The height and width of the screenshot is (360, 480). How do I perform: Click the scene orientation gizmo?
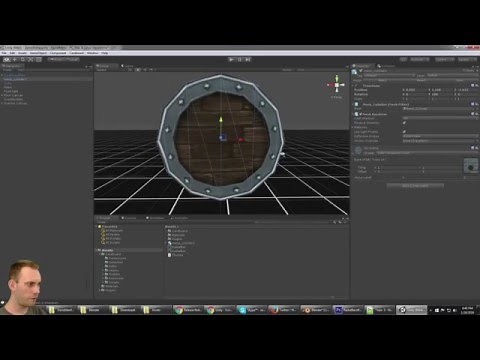tap(337, 85)
